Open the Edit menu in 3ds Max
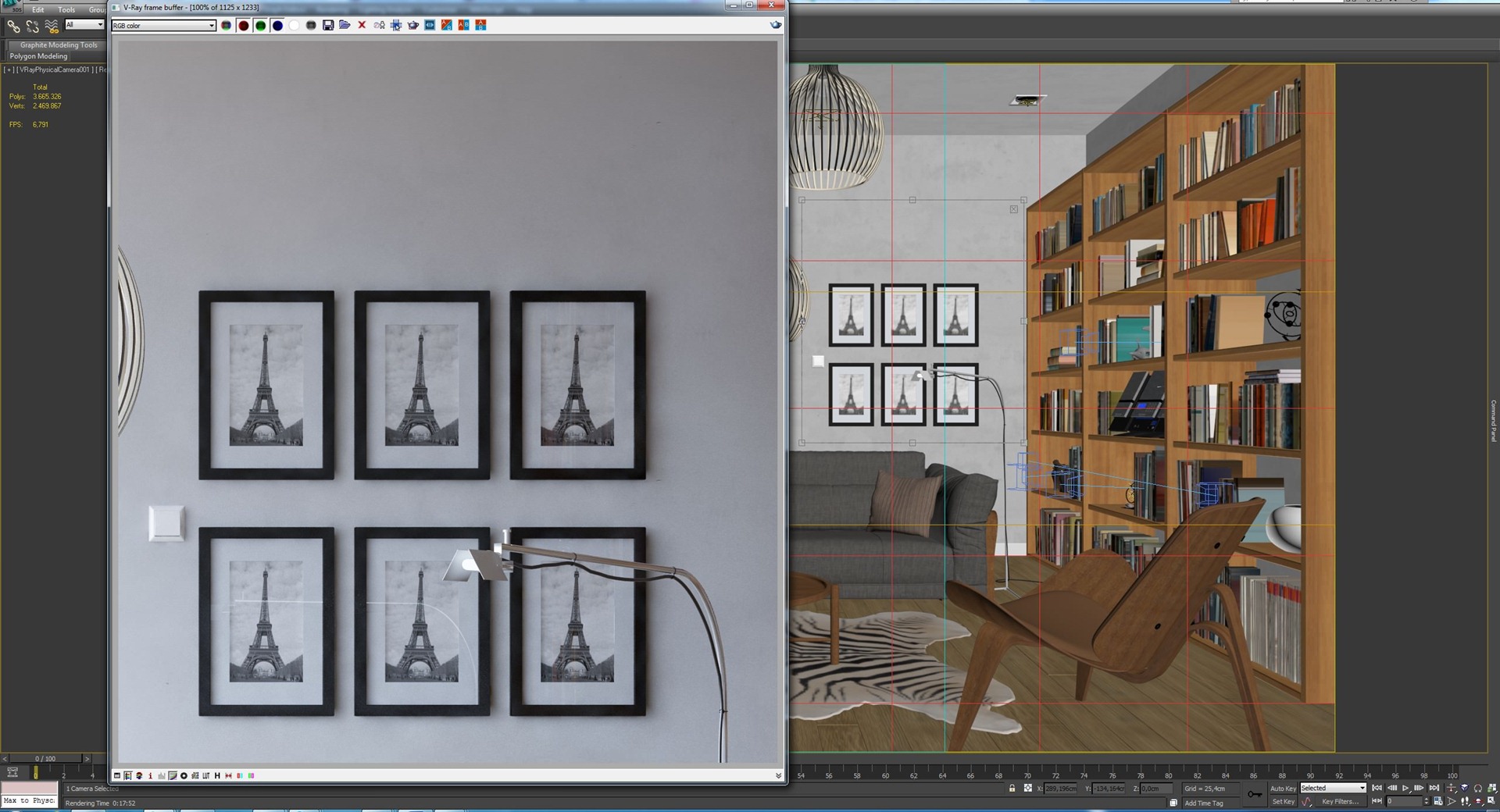Viewport: 1500px width, 812px height. click(37, 9)
